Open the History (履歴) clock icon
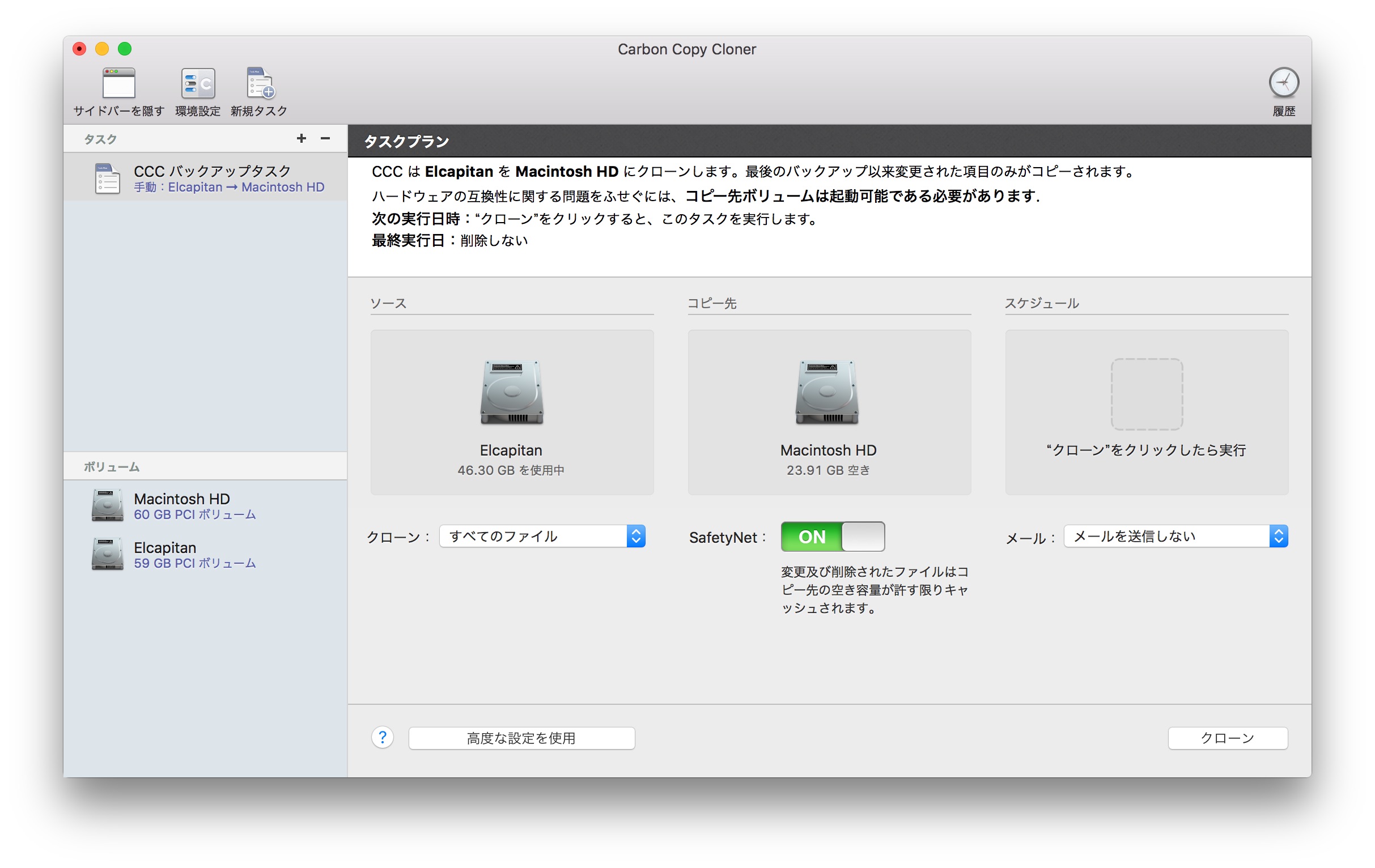Viewport: 1375px width, 868px height. (1283, 83)
